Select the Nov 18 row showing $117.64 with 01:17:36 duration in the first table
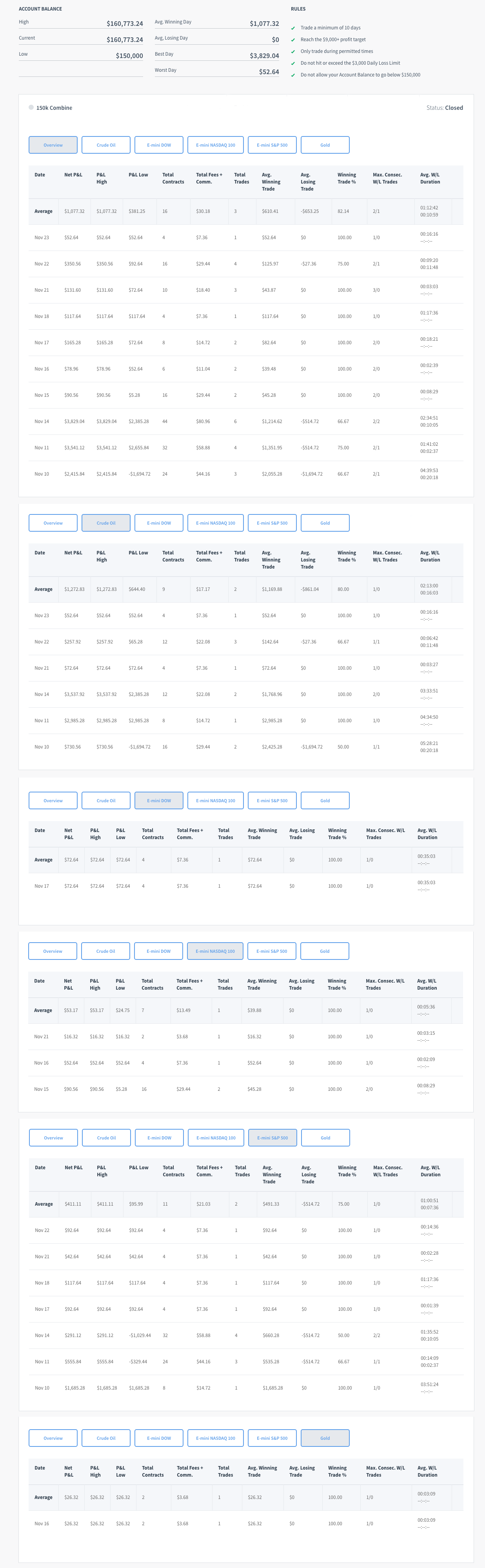The height and width of the screenshot is (1568, 485). 243,316
